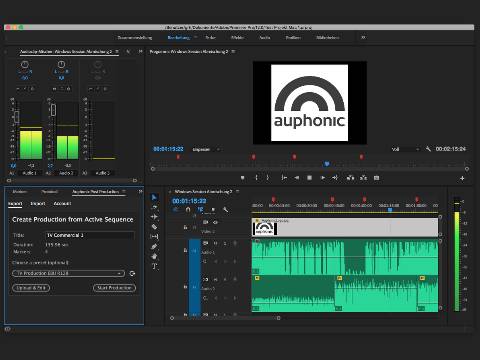Viewport: 480px width, 360px height.
Task: Switch to Auphonic Export tab
Action: pyautogui.click(x=15, y=203)
